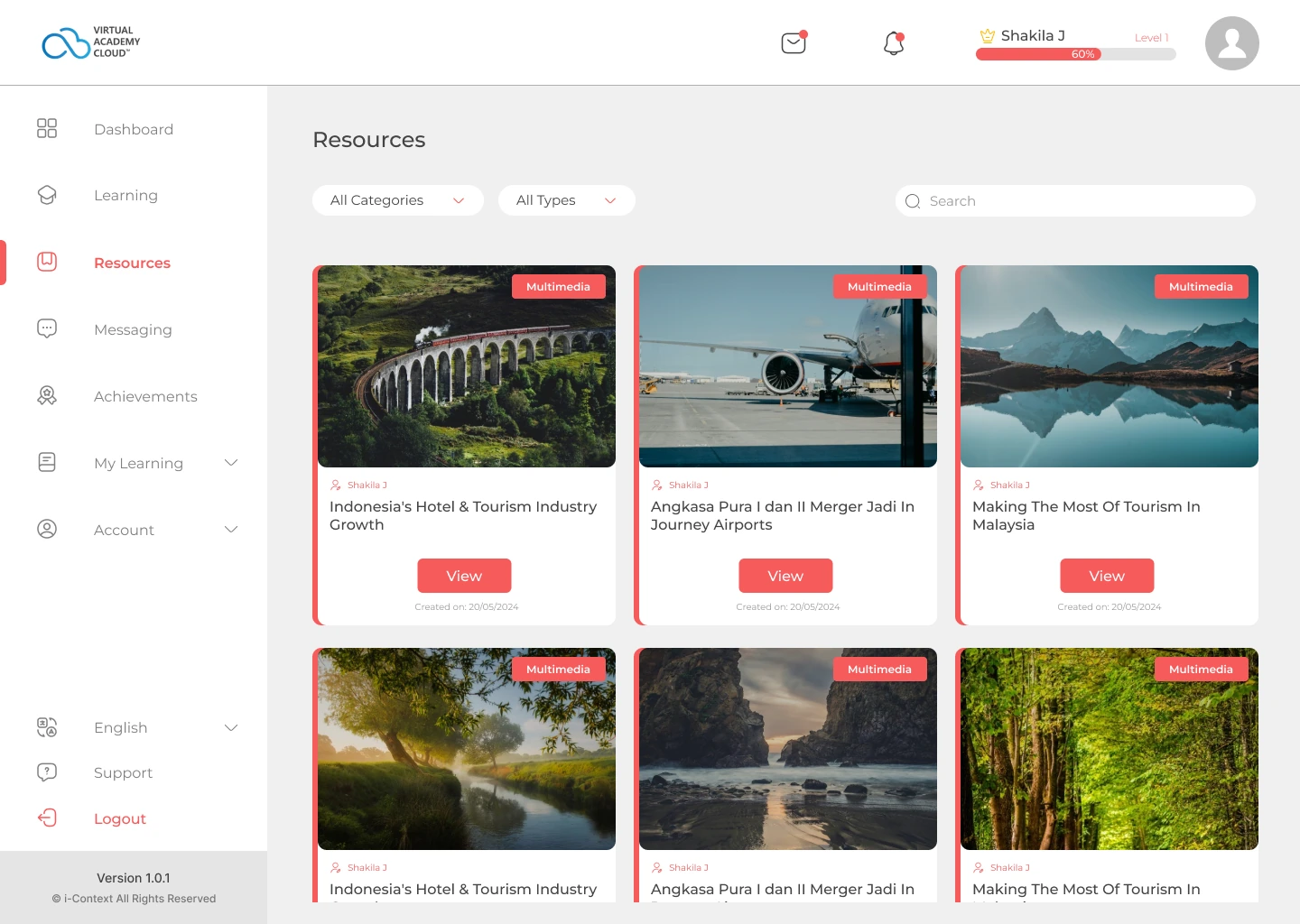1300x924 pixels.
Task: View Angkasa Pura I dan II Merger resource
Action: (x=785, y=576)
